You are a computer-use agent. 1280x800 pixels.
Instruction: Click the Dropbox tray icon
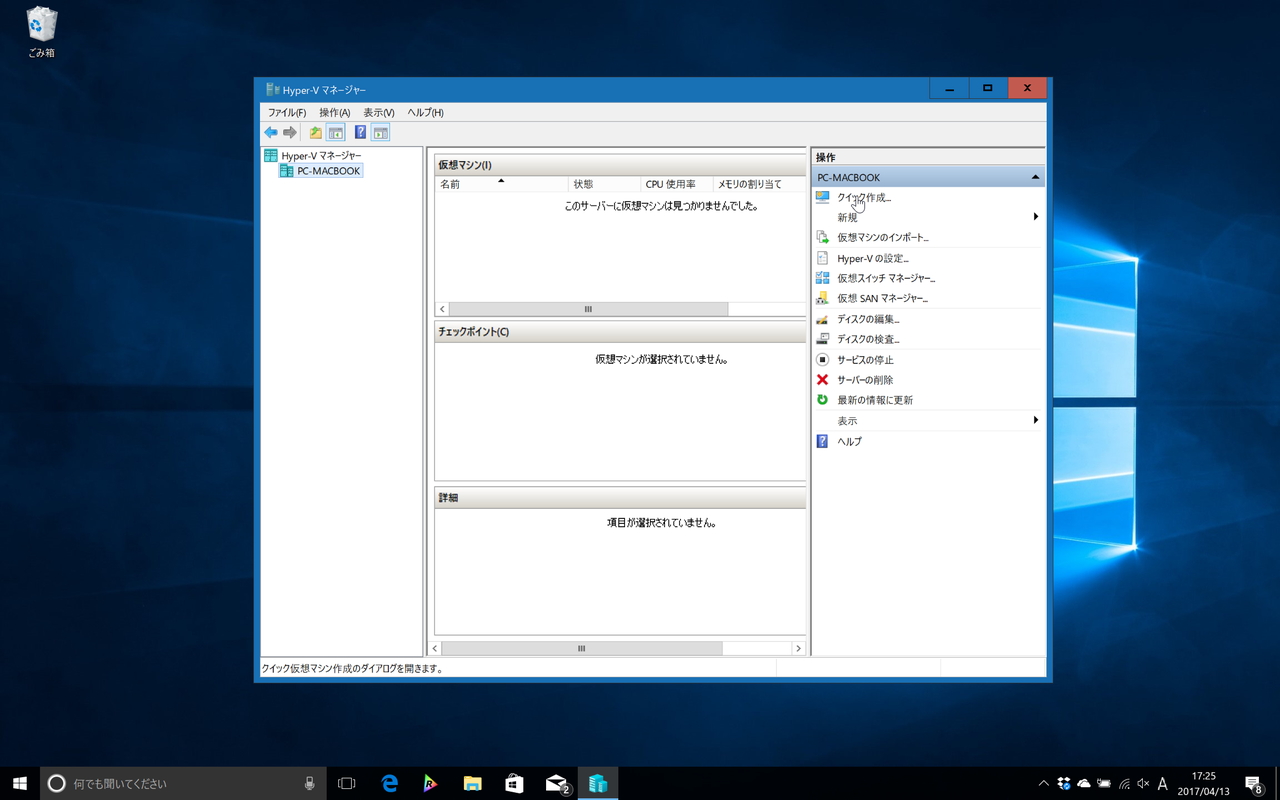1064,784
